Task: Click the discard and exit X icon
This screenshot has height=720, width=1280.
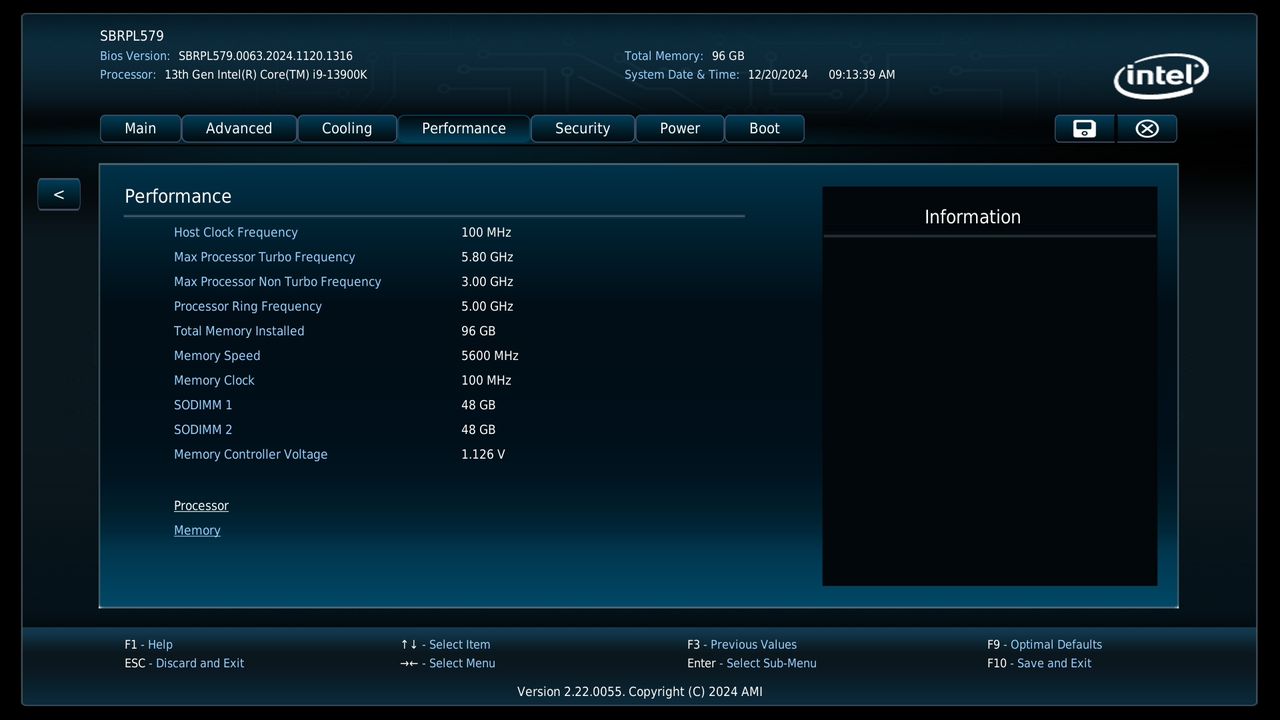Action: pyautogui.click(x=1147, y=128)
